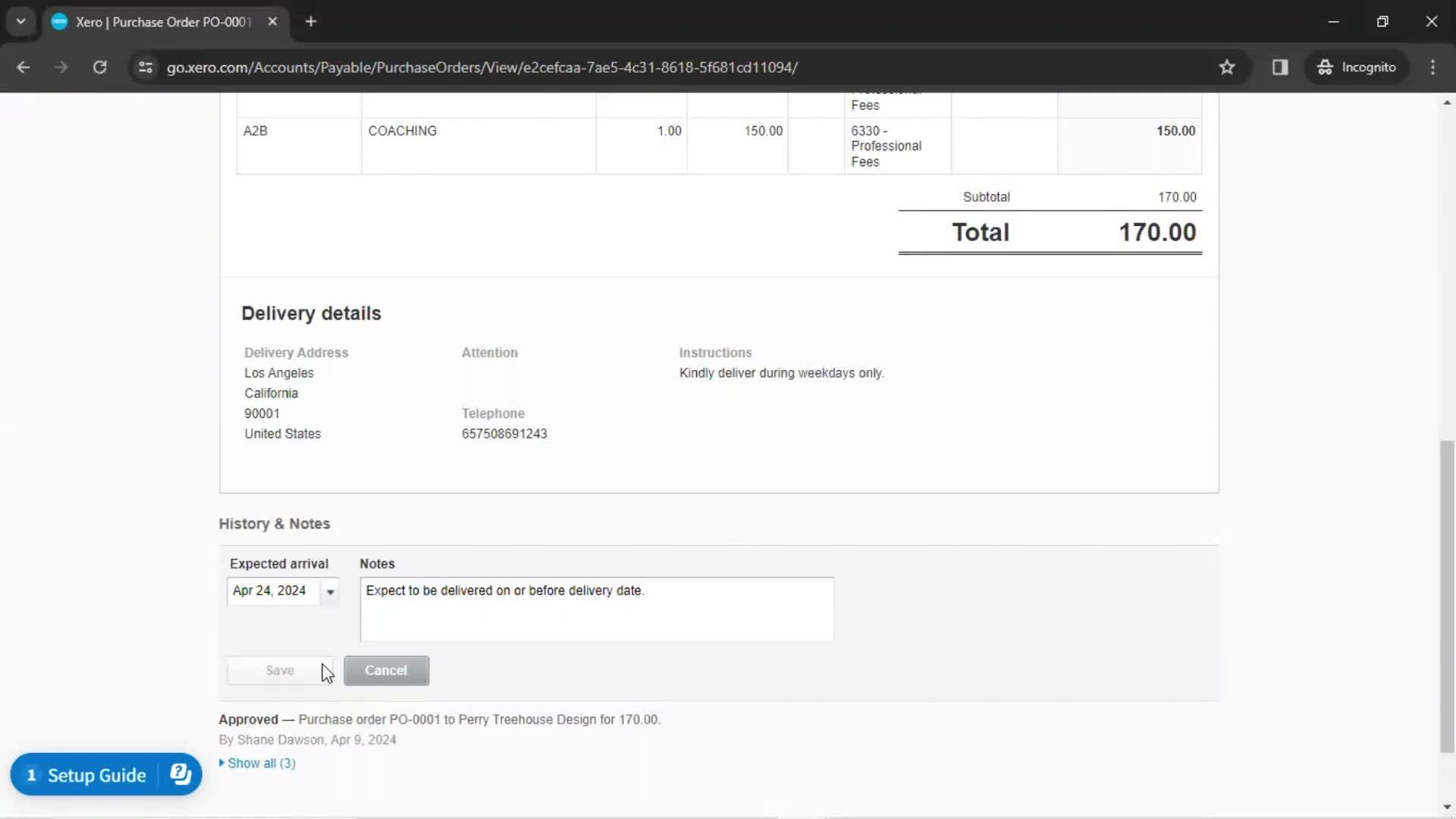1456x819 pixels.
Task: Click the page vertical scrollbar thumb
Action: [x=1447, y=596]
